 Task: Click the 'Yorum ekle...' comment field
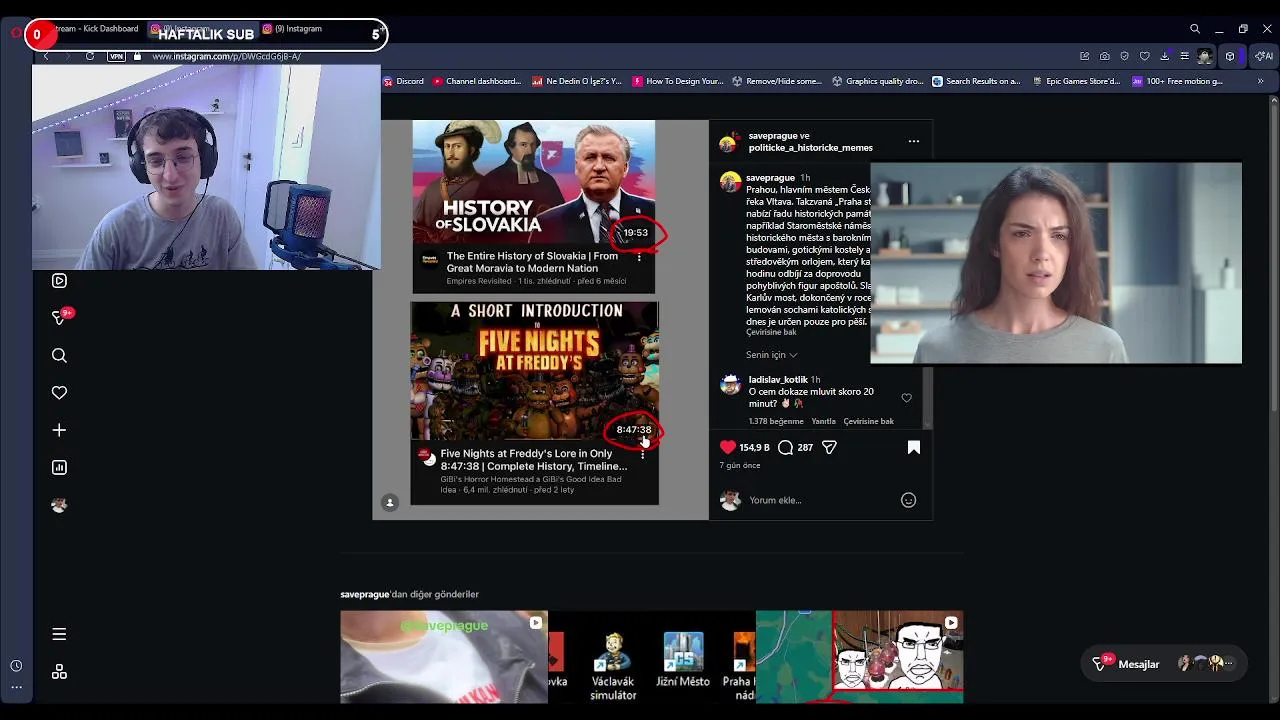pyautogui.click(x=820, y=500)
